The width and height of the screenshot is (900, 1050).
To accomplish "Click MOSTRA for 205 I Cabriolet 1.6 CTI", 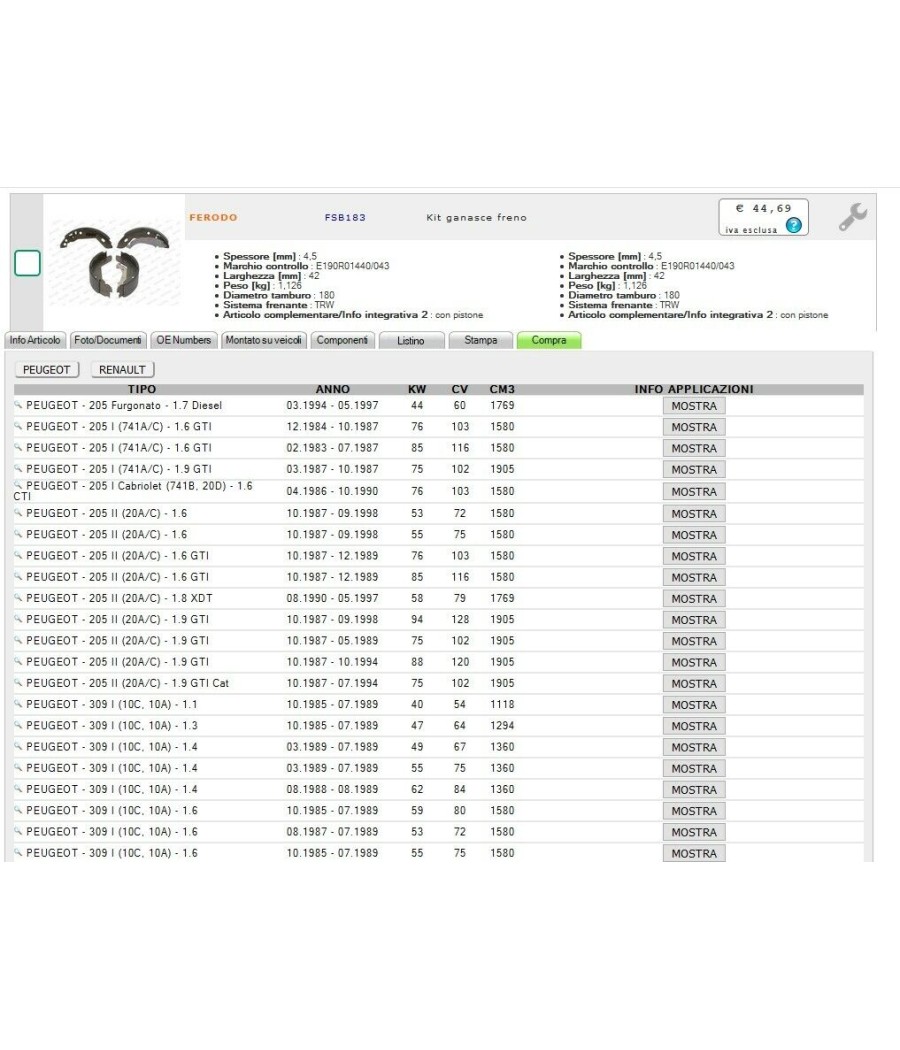I will pos(694,492).
